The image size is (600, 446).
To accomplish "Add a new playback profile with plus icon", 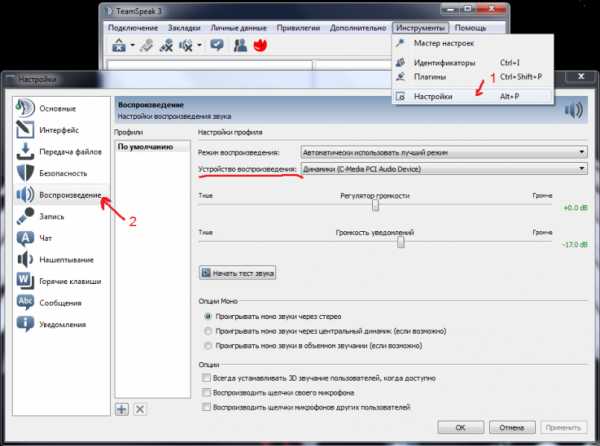I will 122,409.
